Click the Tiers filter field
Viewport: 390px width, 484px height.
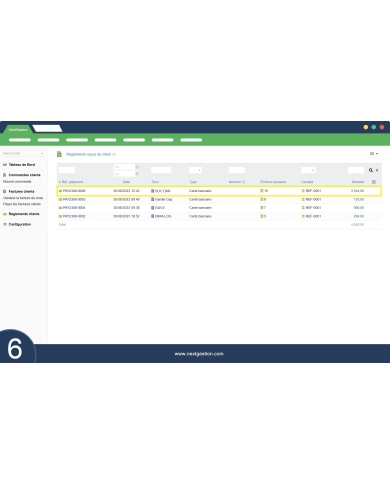(161, 170)
